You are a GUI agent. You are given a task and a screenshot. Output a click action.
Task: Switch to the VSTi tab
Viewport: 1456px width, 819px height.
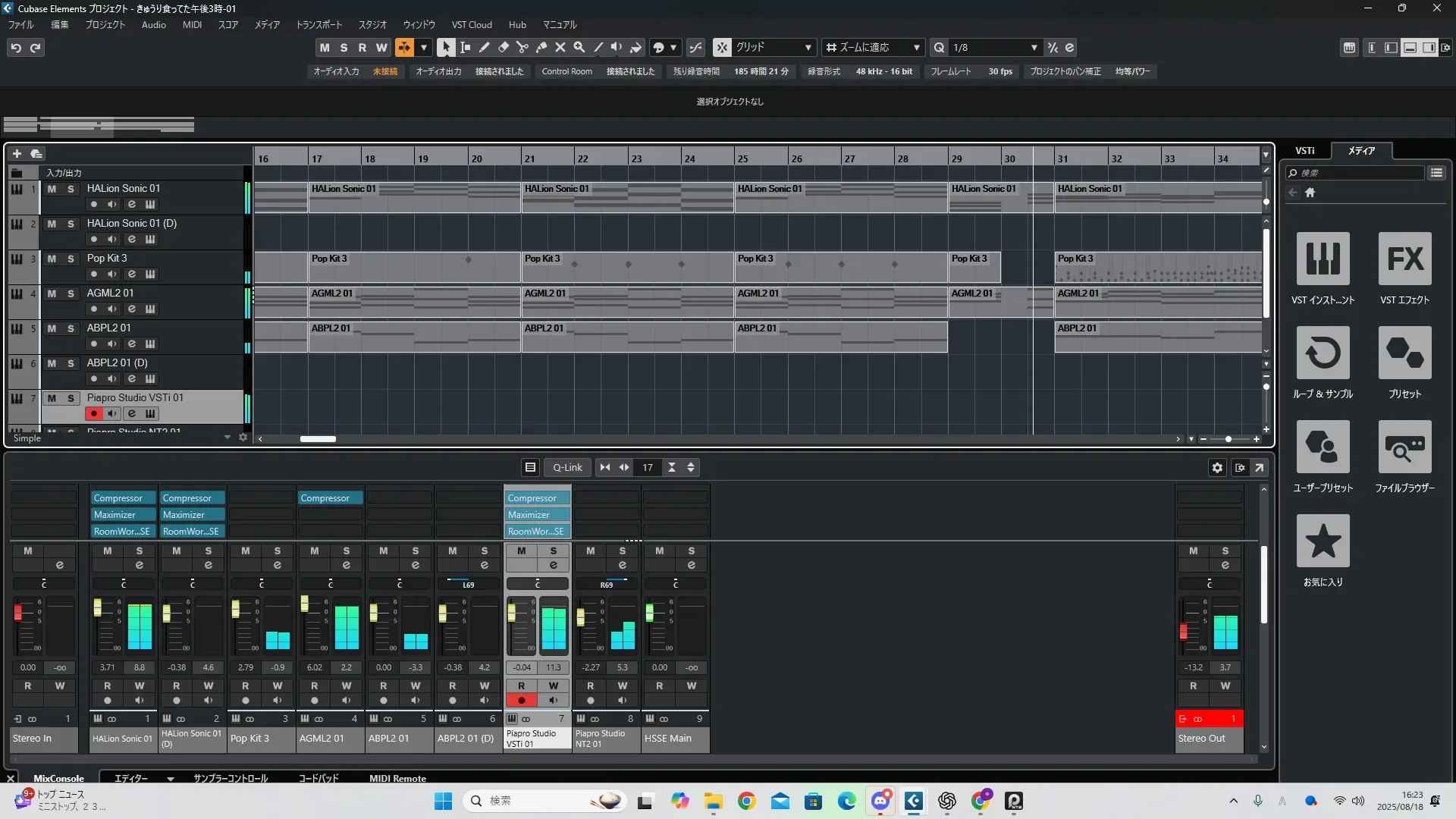[x=1304, y=151]
